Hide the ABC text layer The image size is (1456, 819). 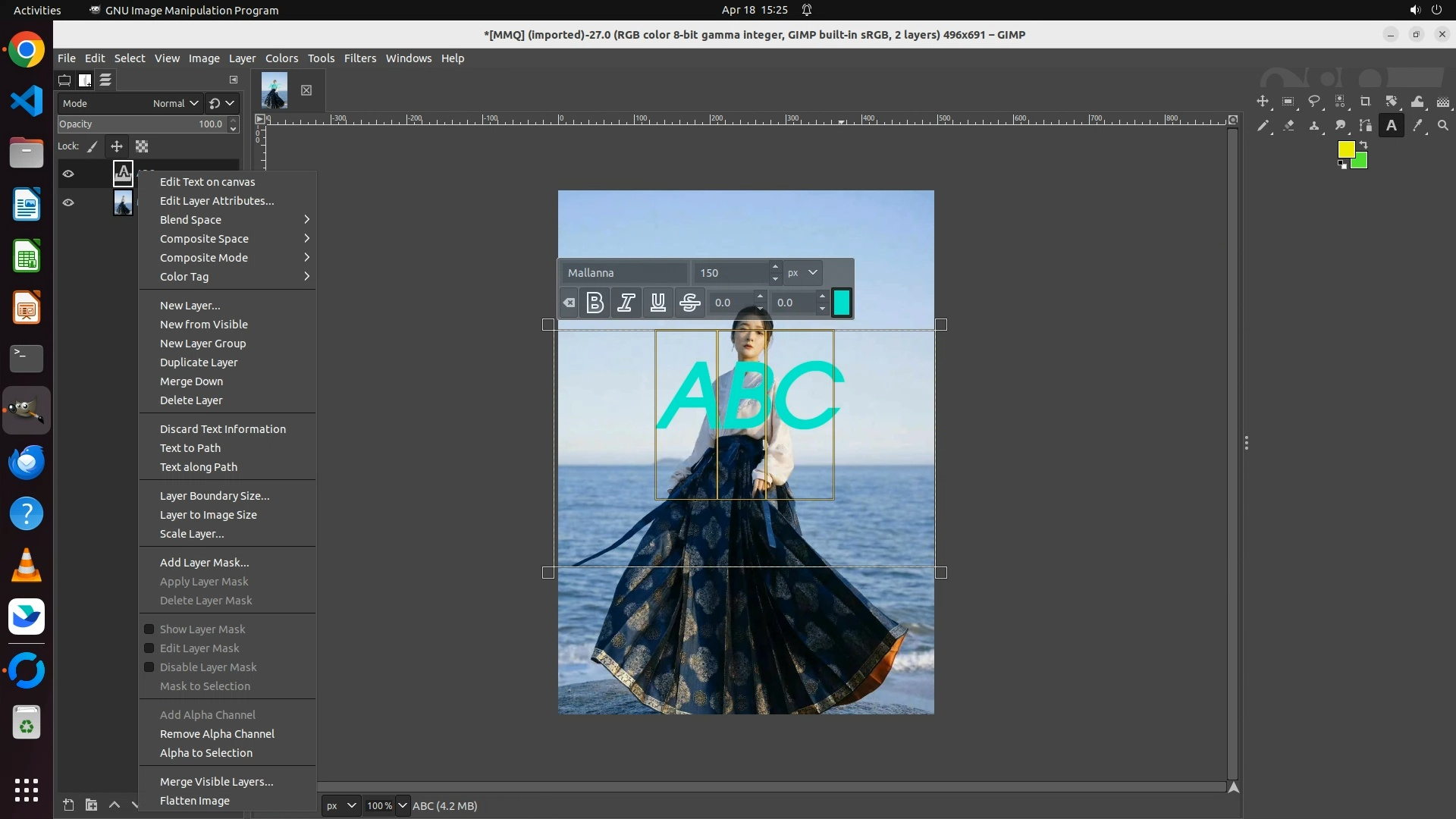[x=68, y=174]
